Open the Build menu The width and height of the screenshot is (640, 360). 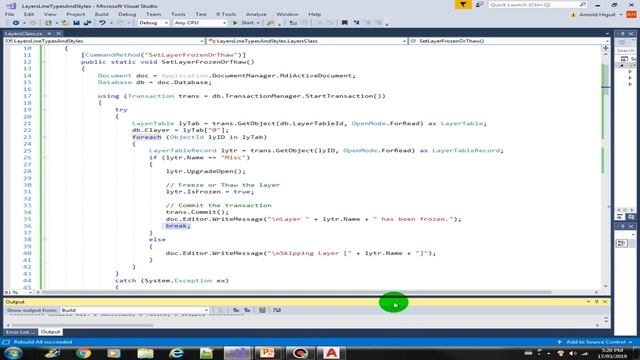(x=101, y=14)
